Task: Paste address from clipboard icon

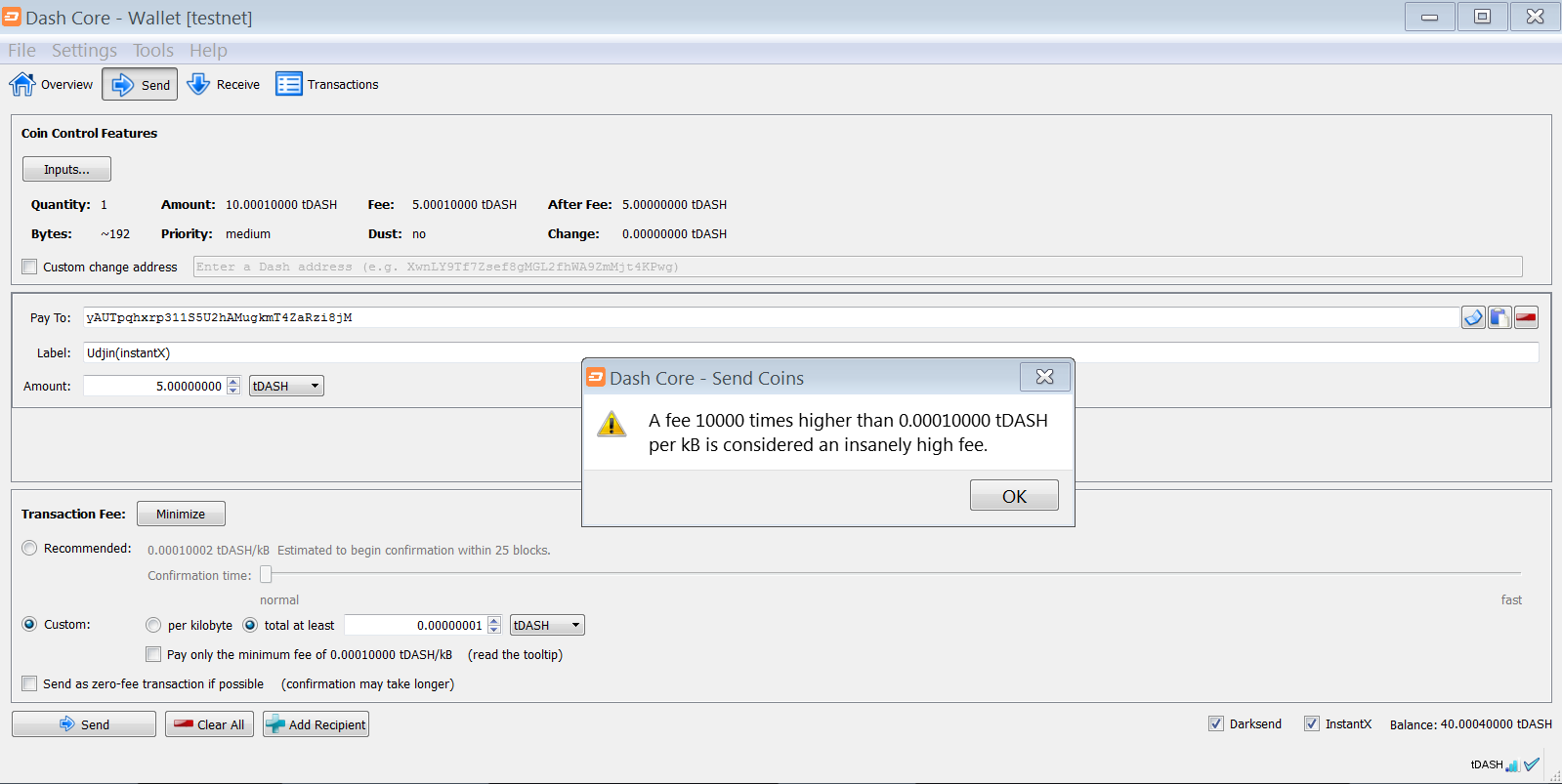Action: click(x=1499, y=317)
